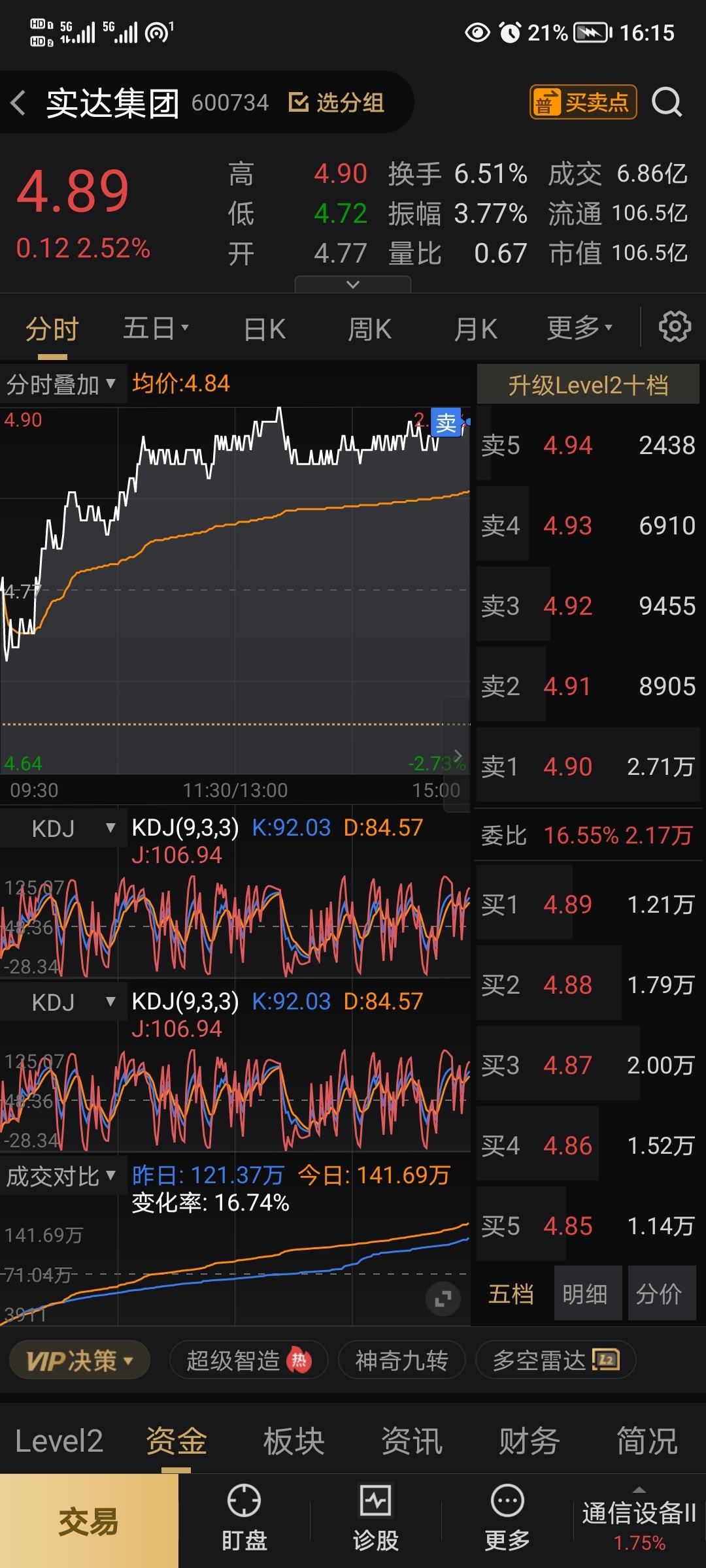
Task: Switch to 分时 chart tab
Action: click(52, 329)
